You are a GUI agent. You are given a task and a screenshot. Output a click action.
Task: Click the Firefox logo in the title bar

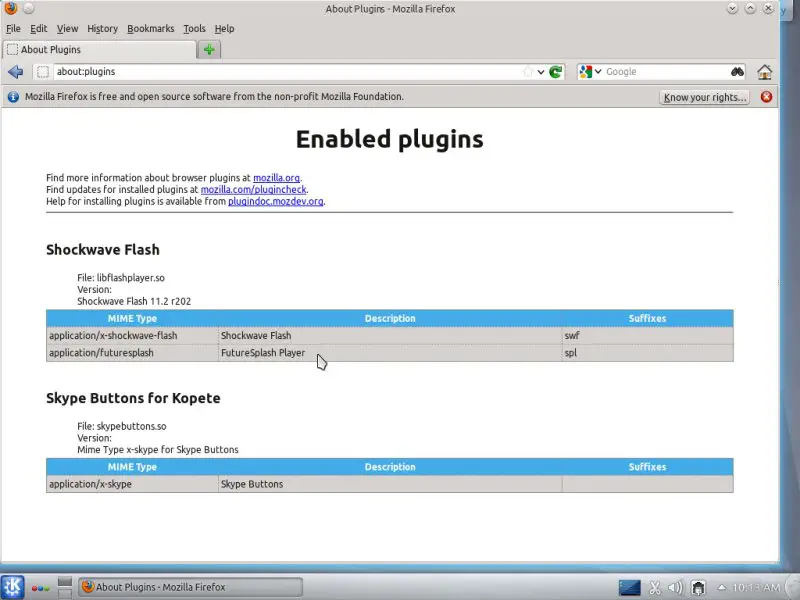click(x=11, y=8)
